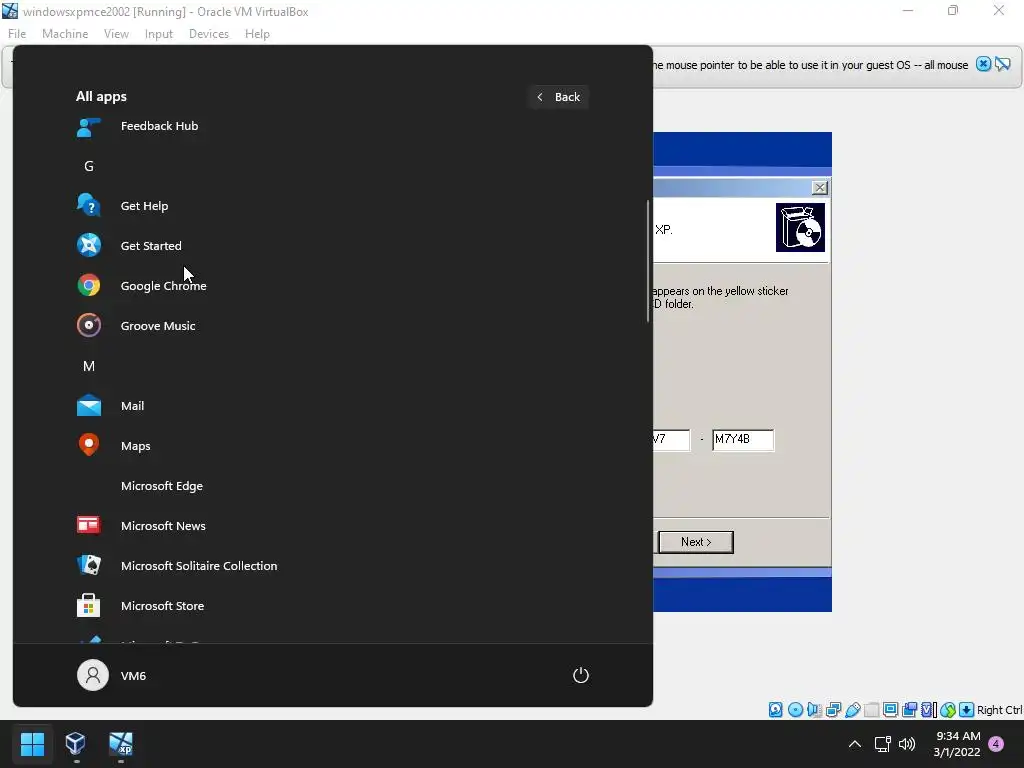Click the CPU virtualization status icon
The height and width of the screenshot is (768, 1024).
(x=928, y=710)
